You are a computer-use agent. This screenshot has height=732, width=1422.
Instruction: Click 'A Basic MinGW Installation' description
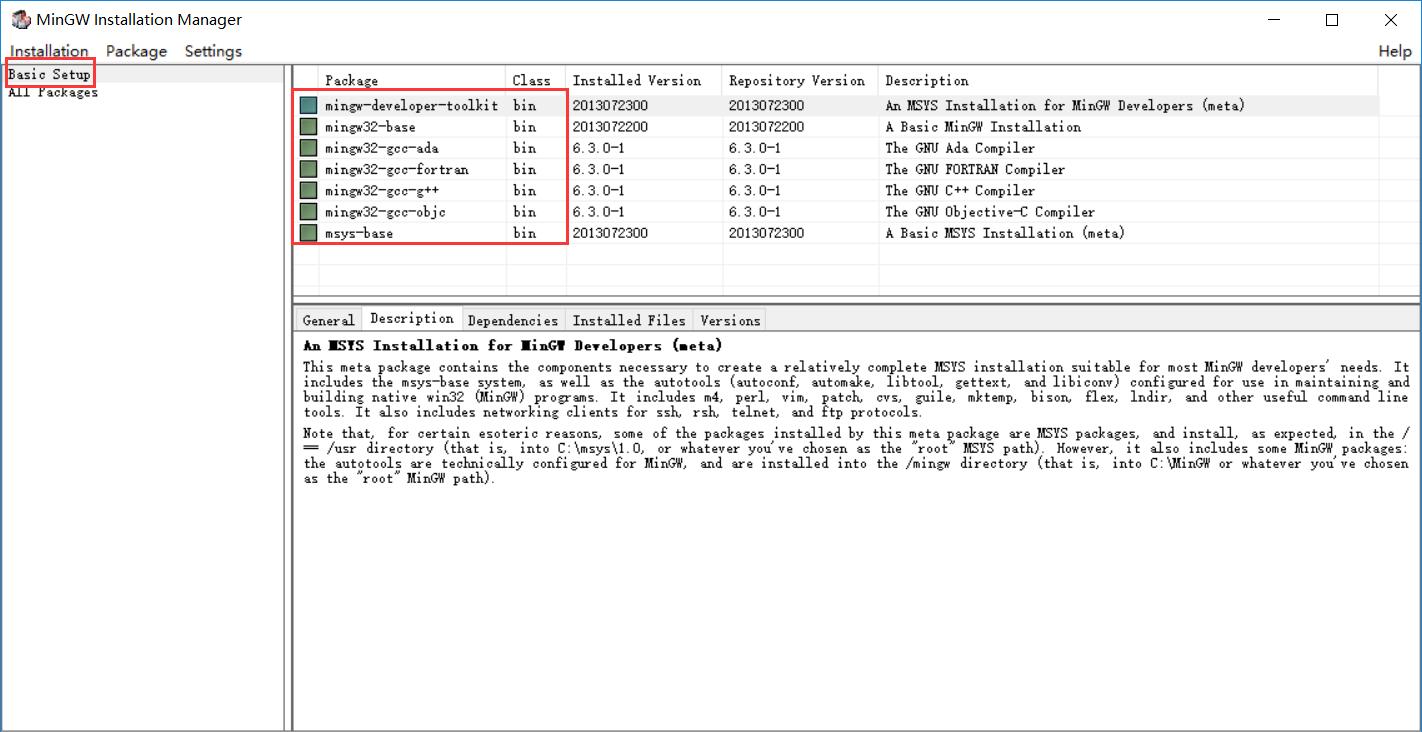click(983, 127)
